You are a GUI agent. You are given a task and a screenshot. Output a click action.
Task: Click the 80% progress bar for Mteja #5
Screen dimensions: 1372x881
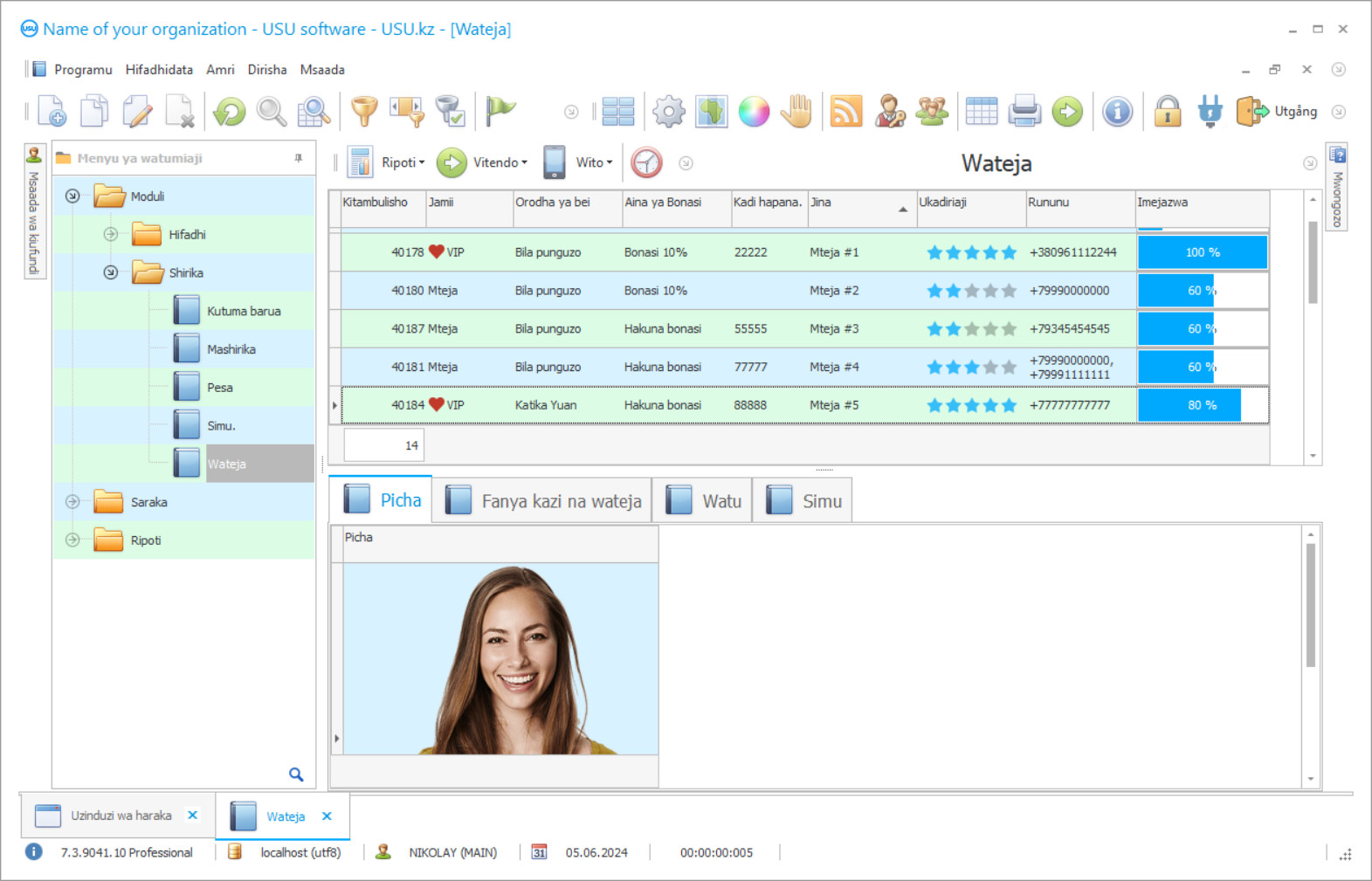coord(1202,405)
